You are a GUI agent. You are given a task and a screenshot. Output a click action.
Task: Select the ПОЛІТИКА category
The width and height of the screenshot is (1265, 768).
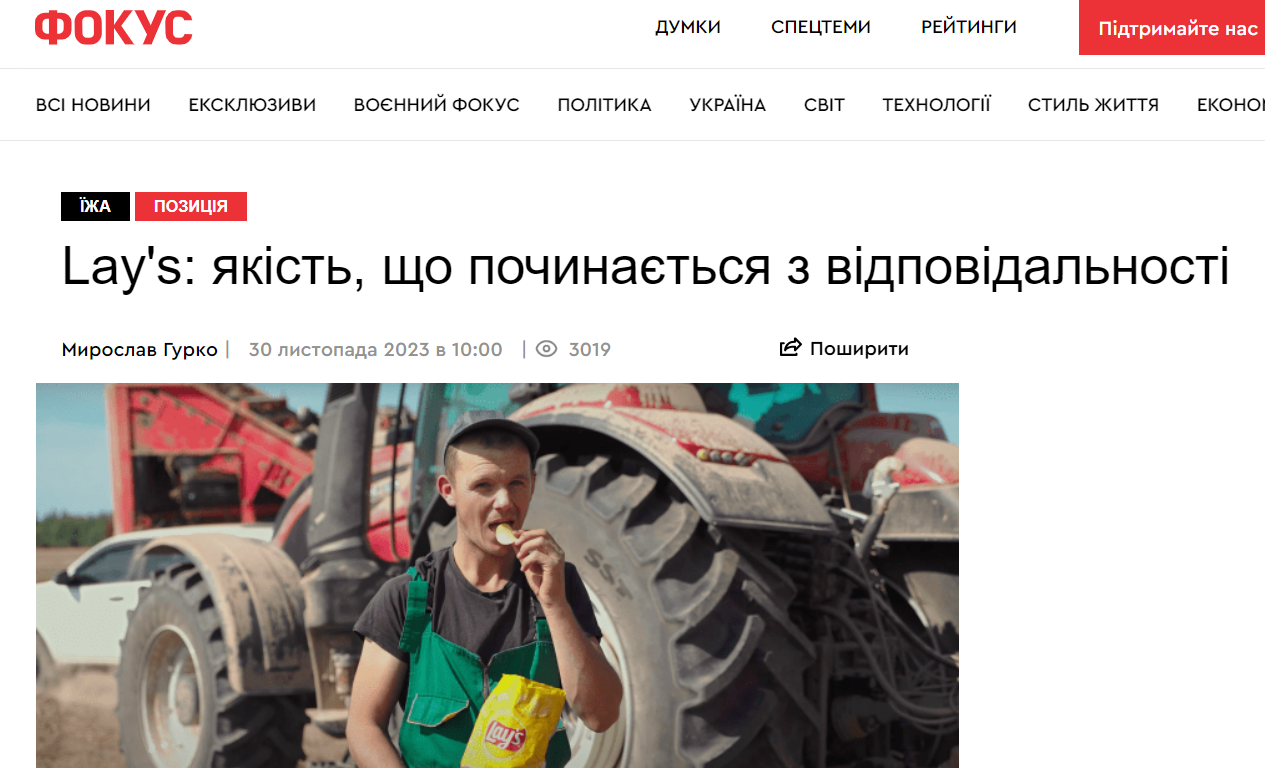point(604,105)
